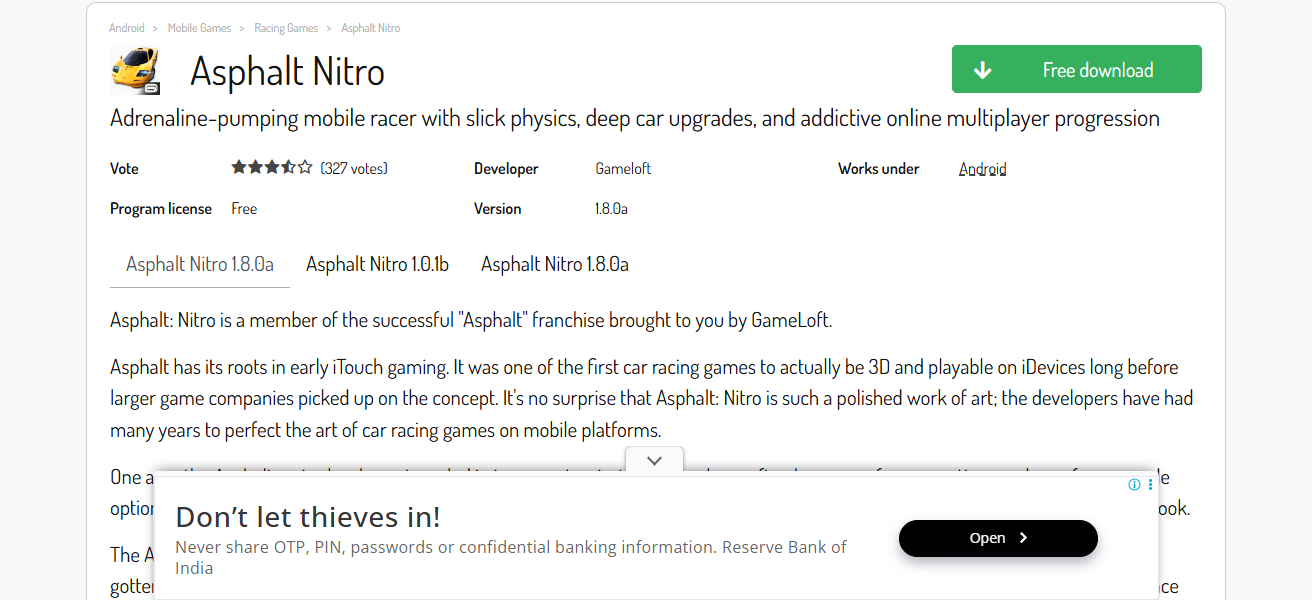Rate the app by selecting the third star
The width and height of the screenshot is (1312, 600).
tap(270, 167)
